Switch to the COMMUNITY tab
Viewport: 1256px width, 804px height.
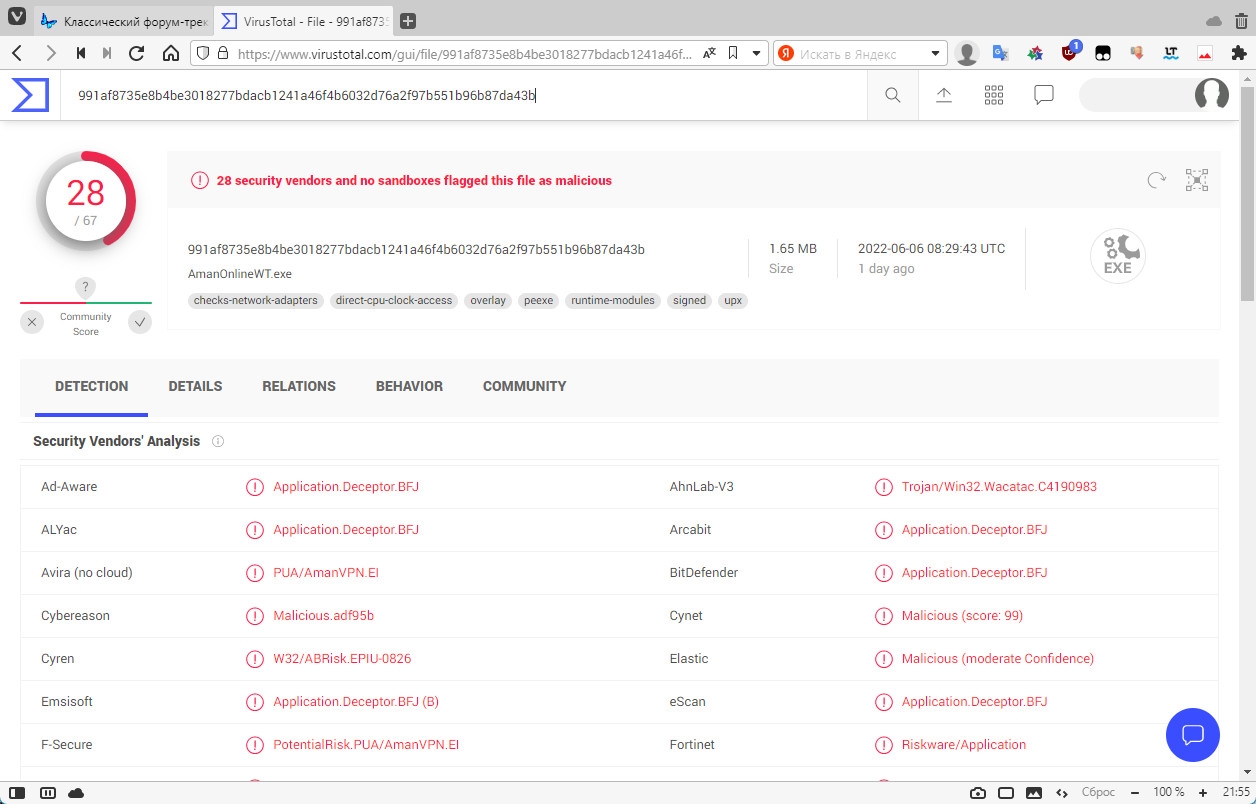[x=525, y=386]
